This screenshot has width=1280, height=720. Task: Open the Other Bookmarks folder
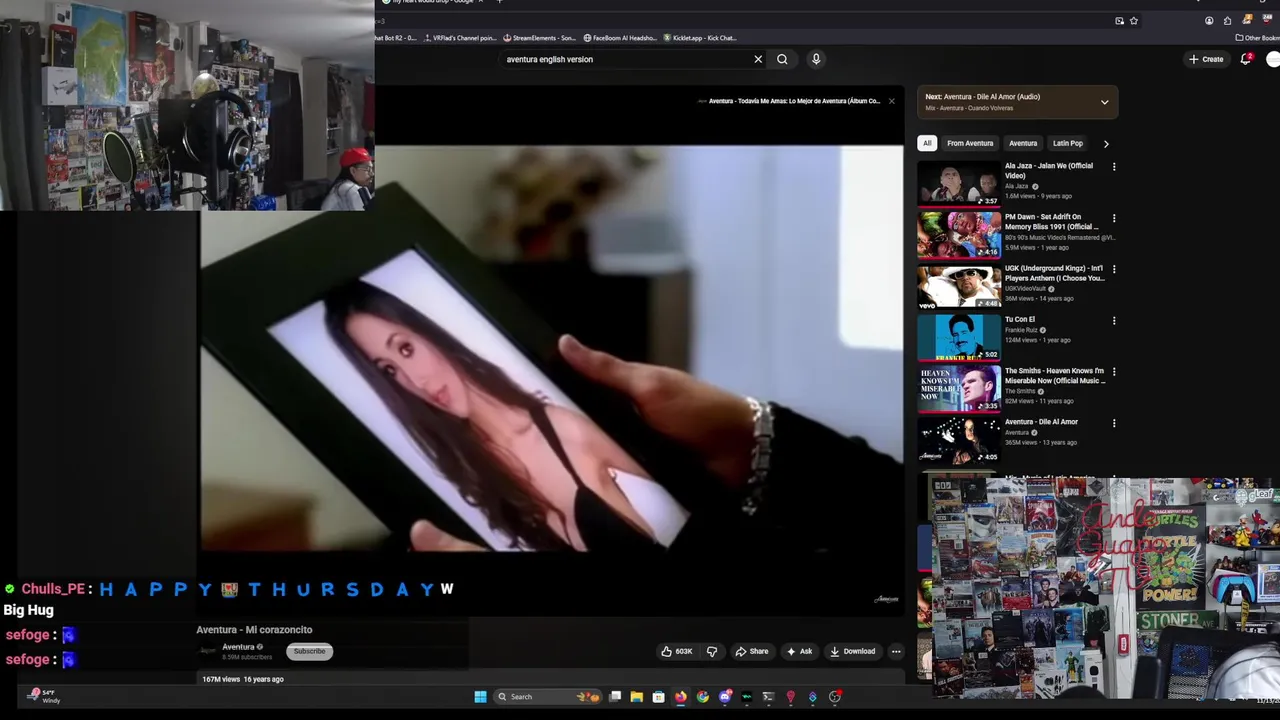[x=1258, y=38]
